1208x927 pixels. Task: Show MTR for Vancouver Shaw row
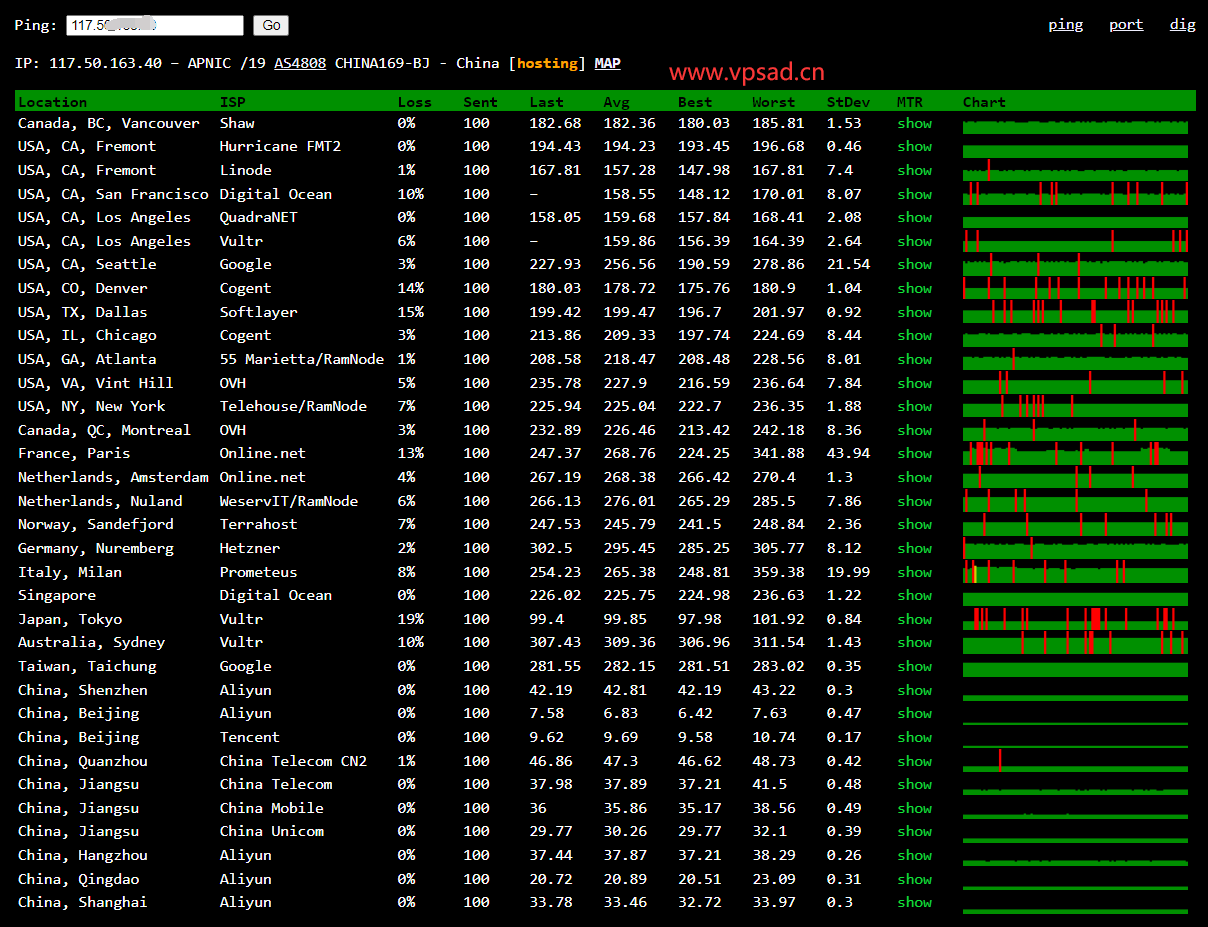[x=914, y=123]
